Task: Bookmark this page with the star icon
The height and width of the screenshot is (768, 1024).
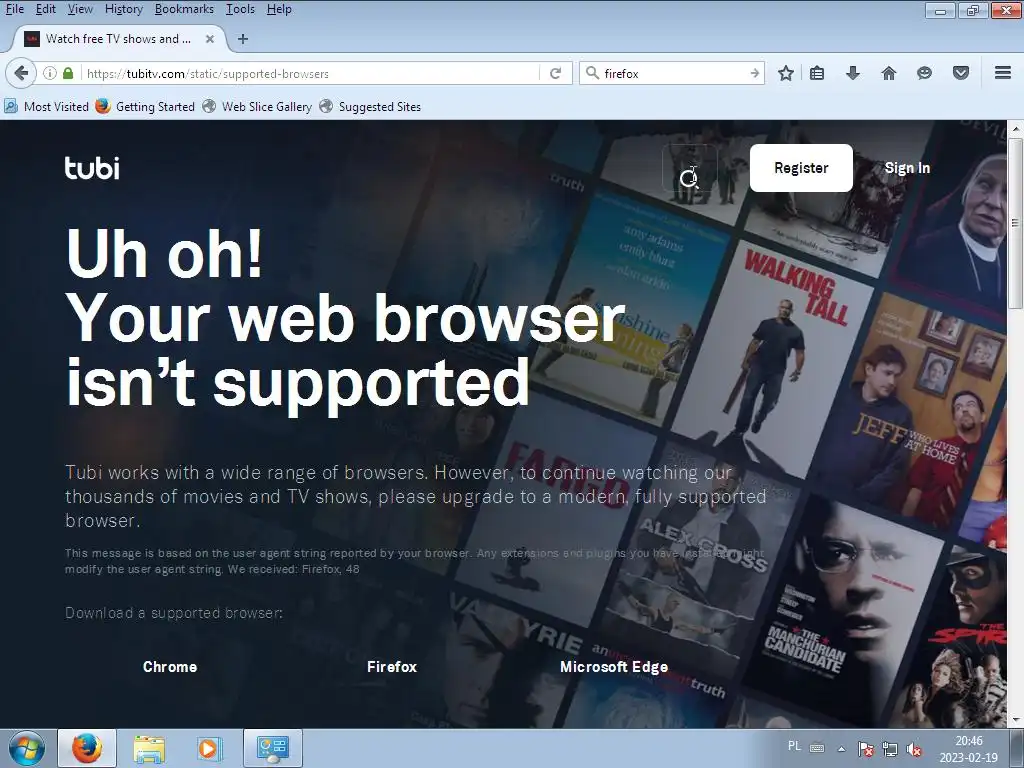Action: [786, 73]
